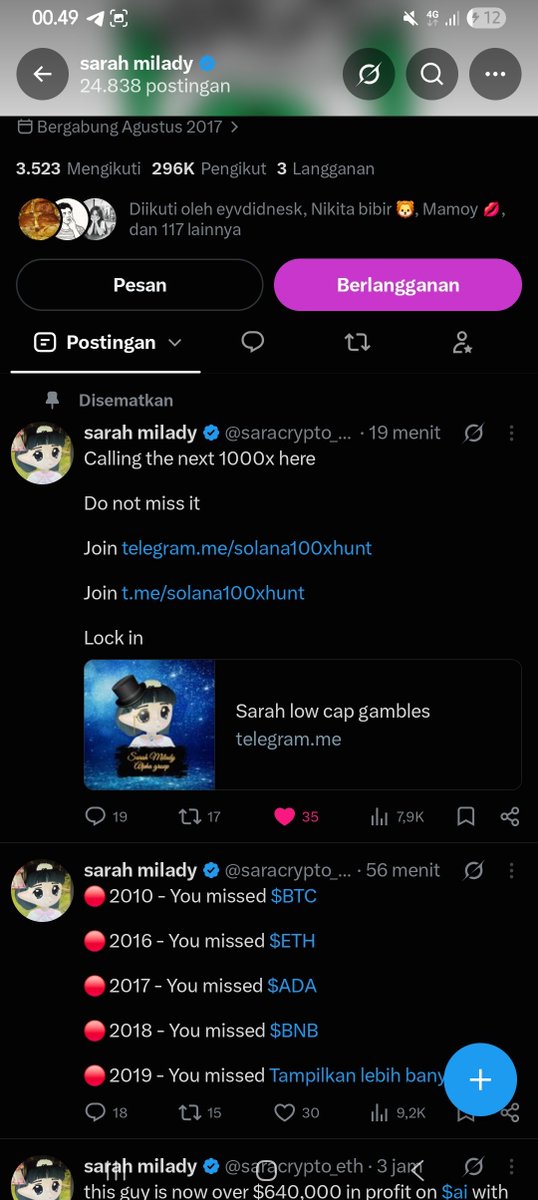Share the pinned post via share icon
Image resolution: width=538 pixels, height=1200 pixels.
(510, 817)
